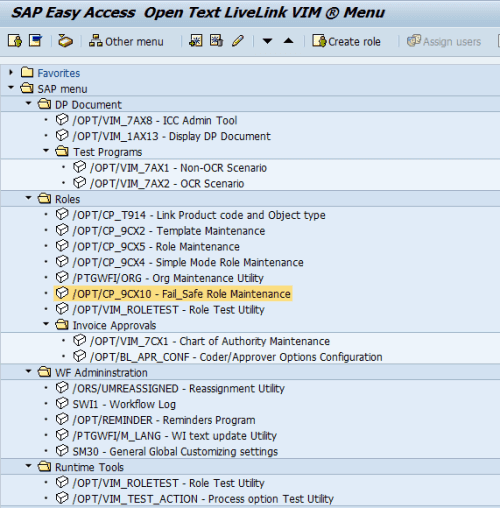This screenshot has height=508, width=500.
Task: Collapse the Invoice Approvals folder
Action: click(x=46, y=324)
